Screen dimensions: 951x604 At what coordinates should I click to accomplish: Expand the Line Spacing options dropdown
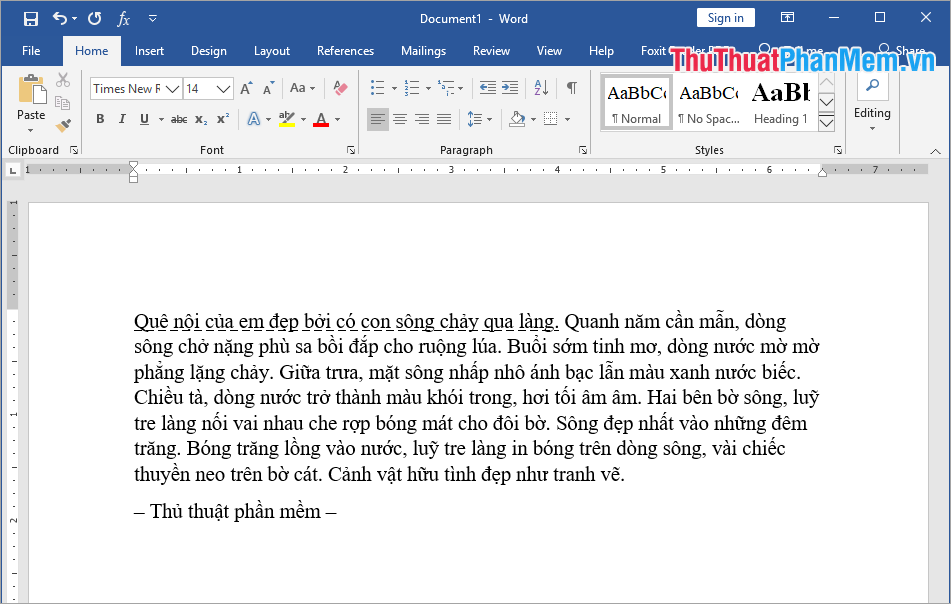coord(491,120)
